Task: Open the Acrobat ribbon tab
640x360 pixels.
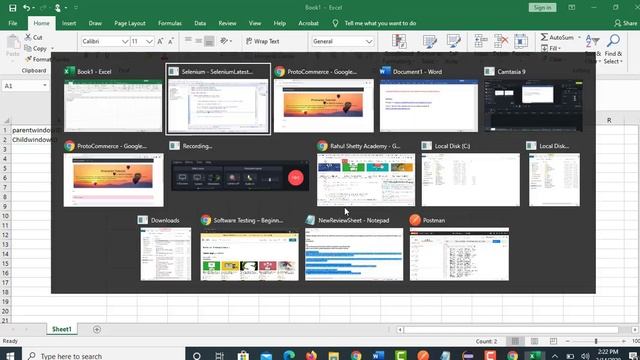Action: point(308,23)
